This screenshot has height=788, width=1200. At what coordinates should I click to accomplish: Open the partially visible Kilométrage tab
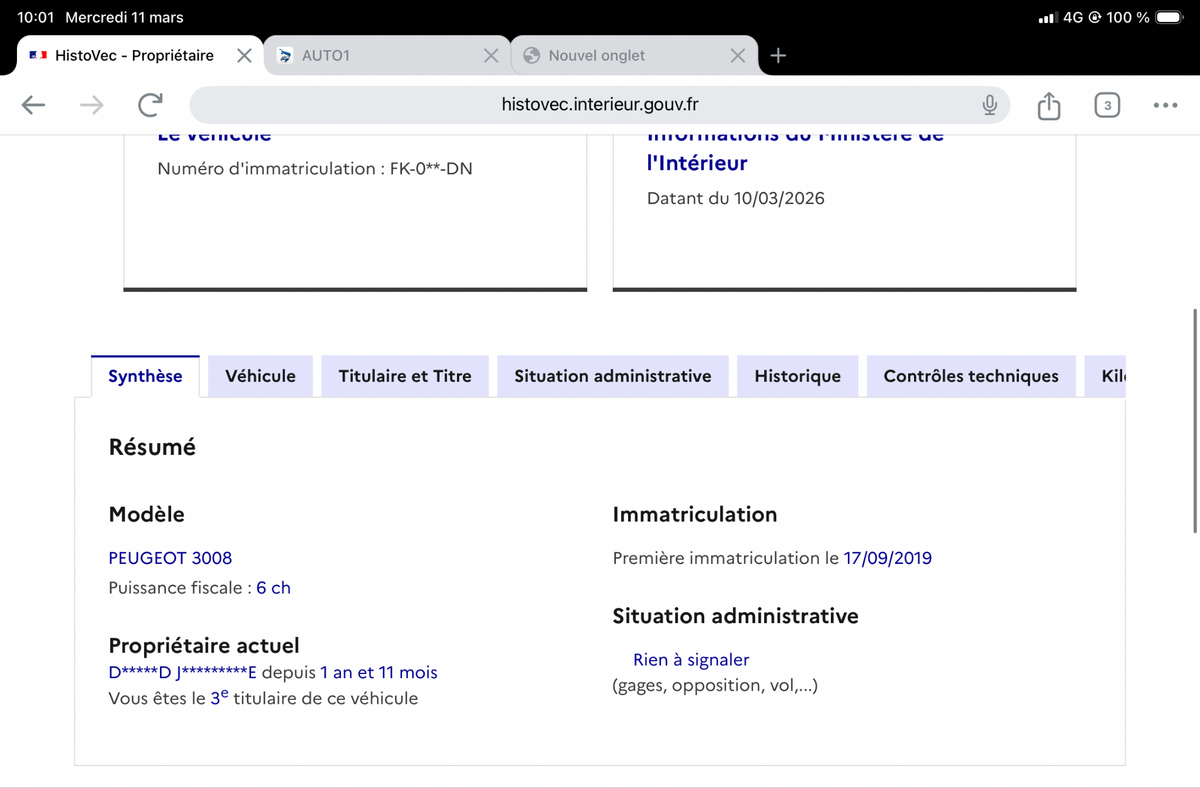click(1105, 376)
